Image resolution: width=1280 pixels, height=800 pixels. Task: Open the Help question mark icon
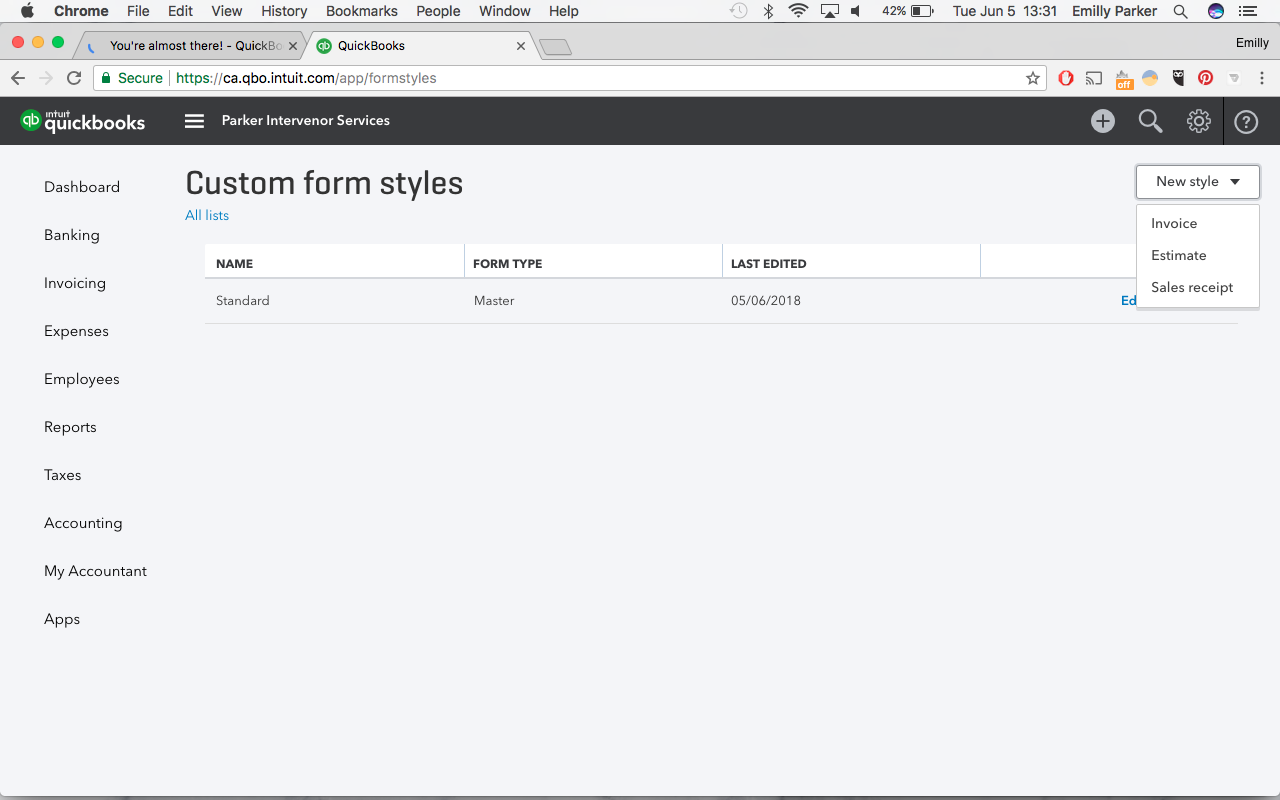point(1245,120)
